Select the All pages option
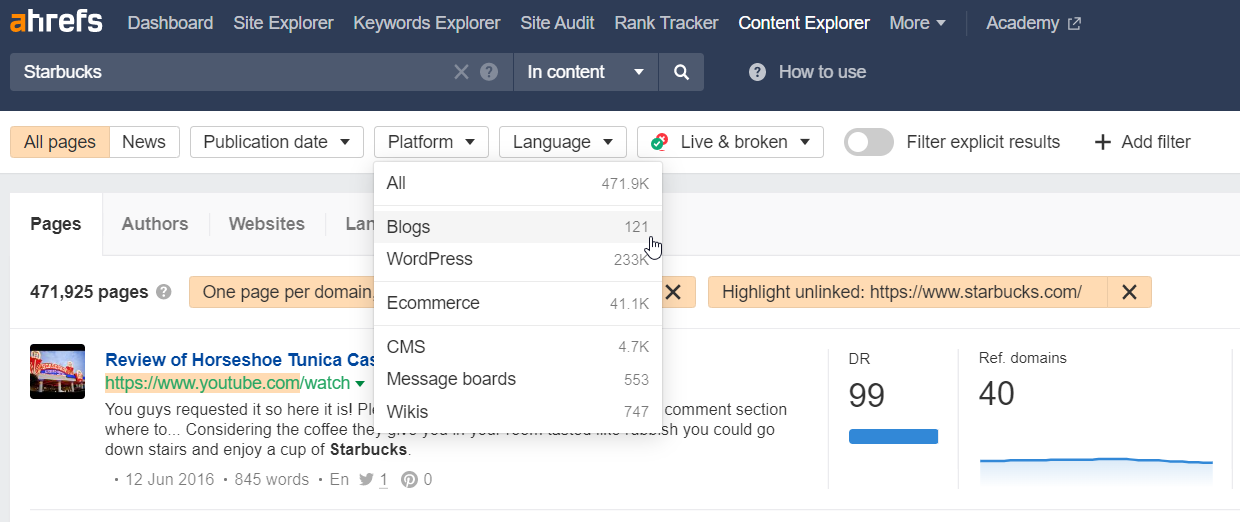Image resolution: width=1240 pixels, height=522 pixels. pyautogui.click(x=60, y=142)
